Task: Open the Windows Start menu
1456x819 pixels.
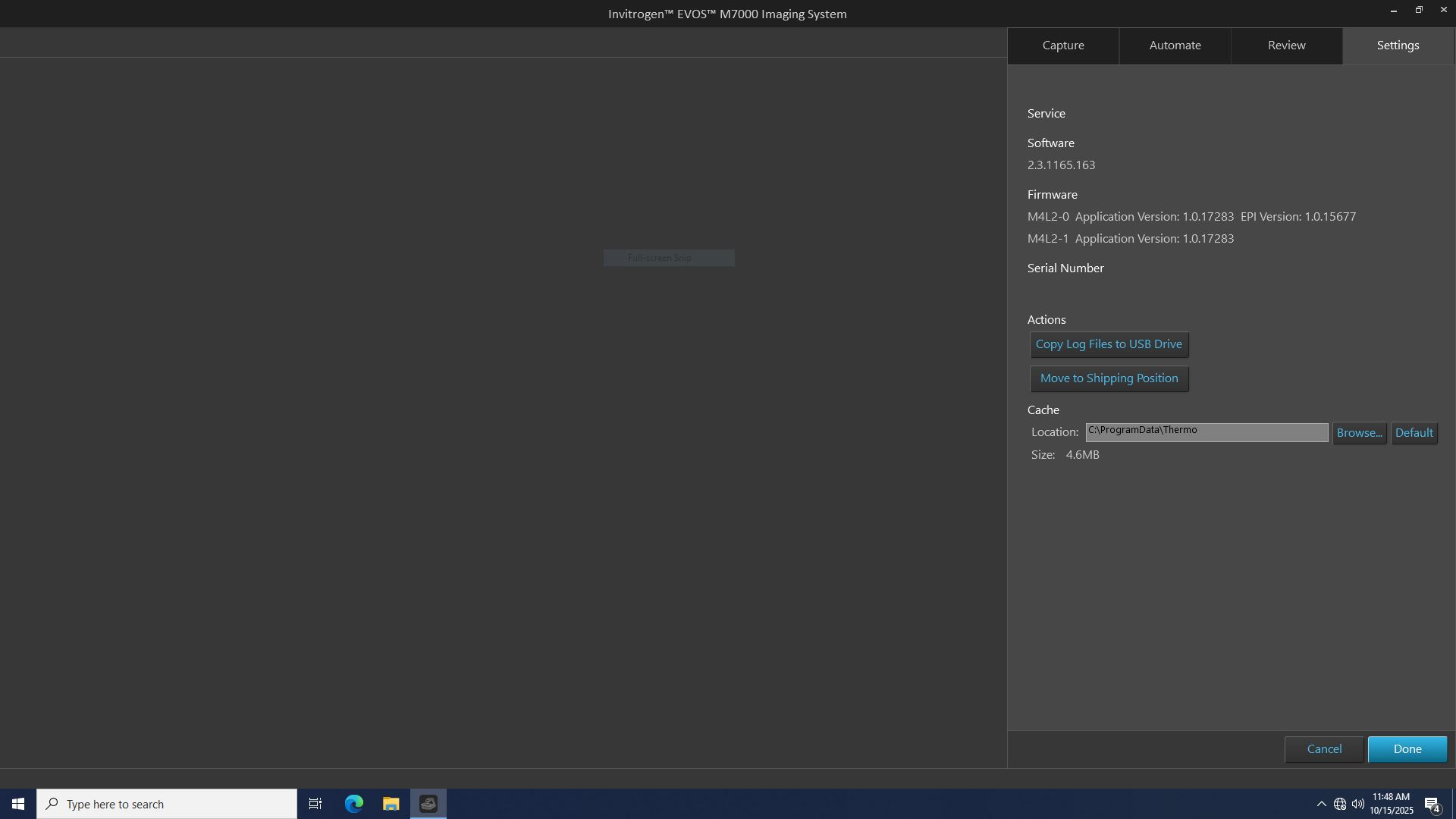Action: coord(17,804)
